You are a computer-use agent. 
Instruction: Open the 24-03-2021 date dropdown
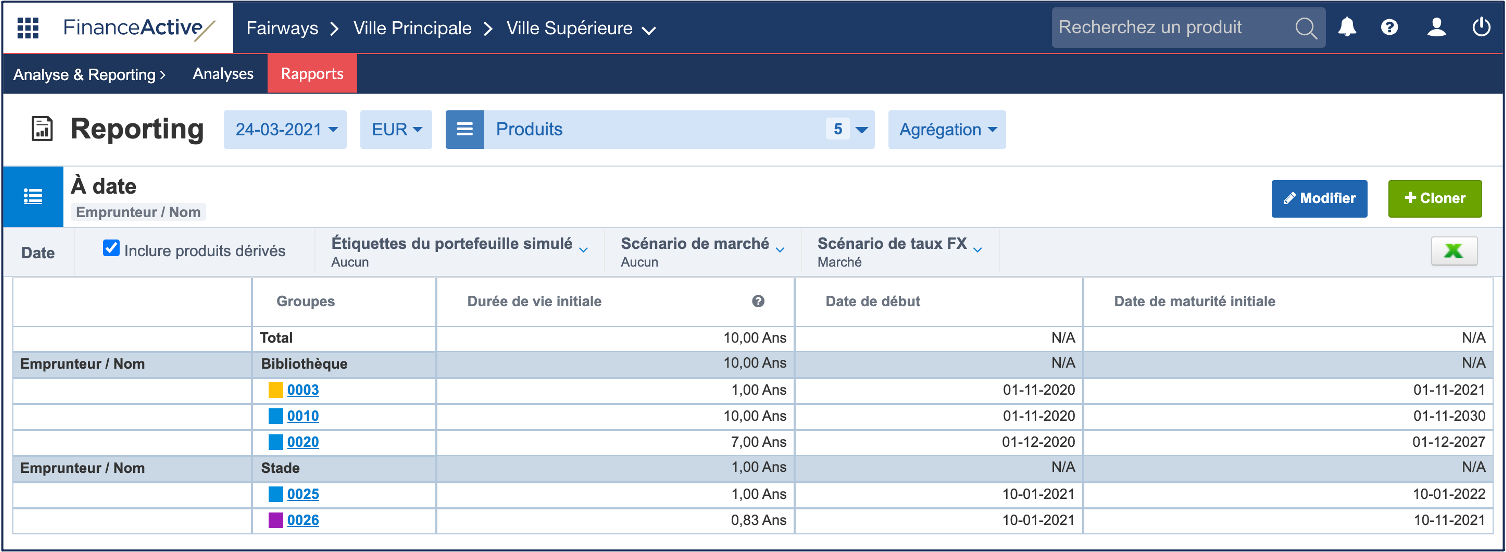coord(285,130)
